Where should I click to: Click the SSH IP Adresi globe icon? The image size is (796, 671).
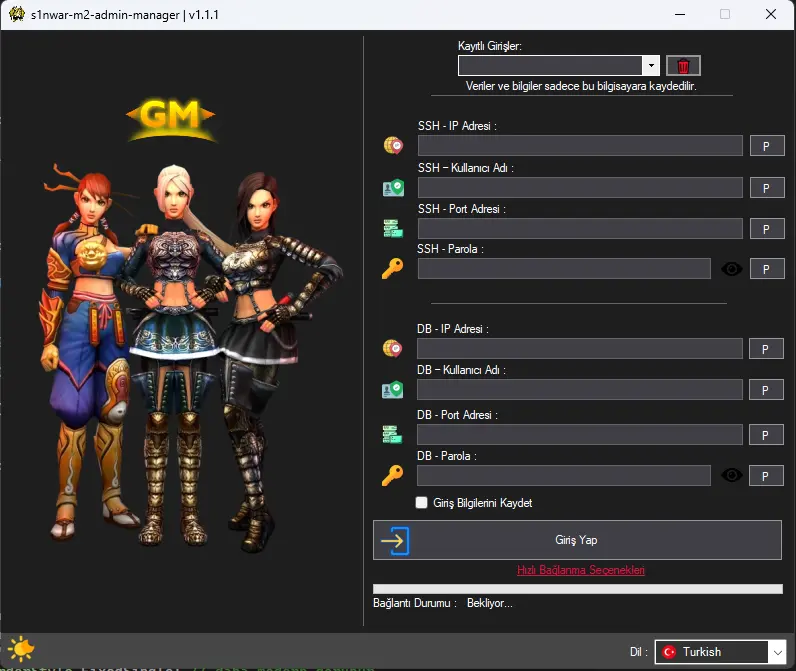point(392,146)
